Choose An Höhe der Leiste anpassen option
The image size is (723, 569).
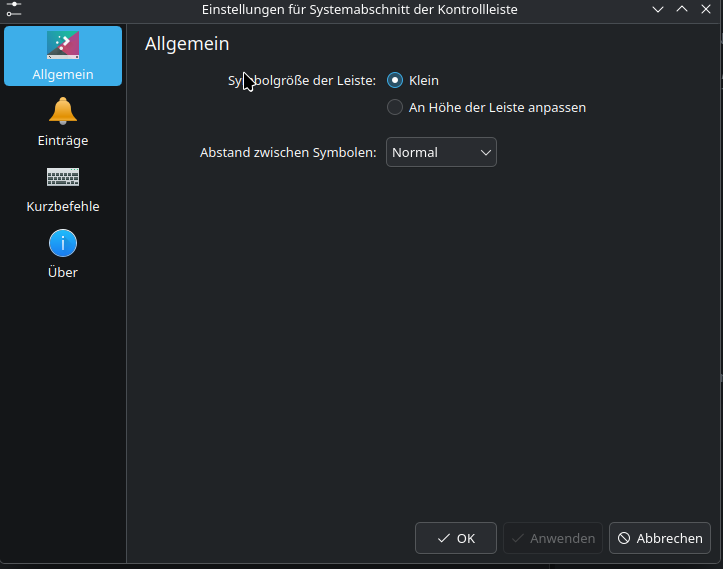coord(395,107)
